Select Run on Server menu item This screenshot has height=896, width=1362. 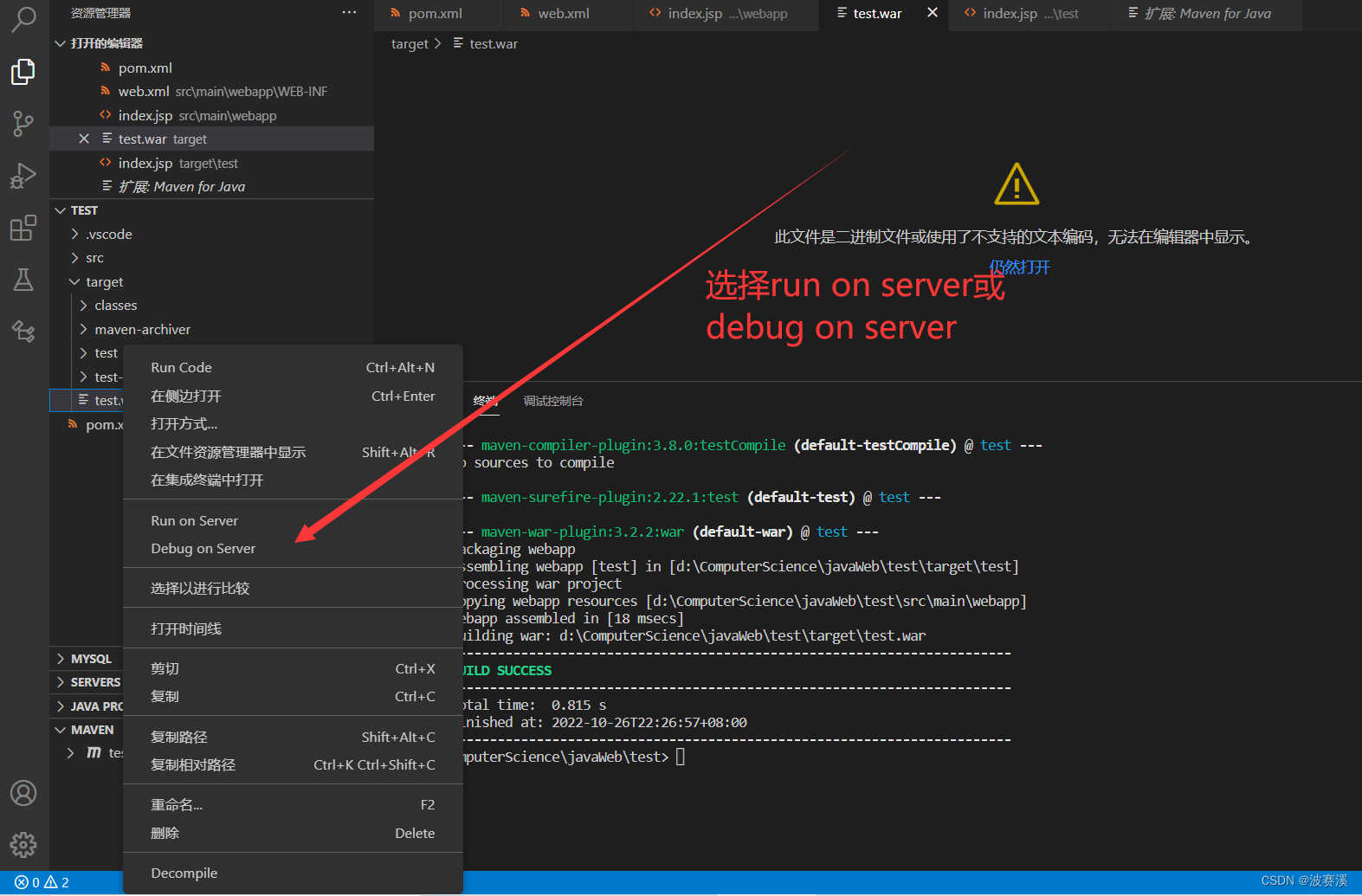[293, 521]
